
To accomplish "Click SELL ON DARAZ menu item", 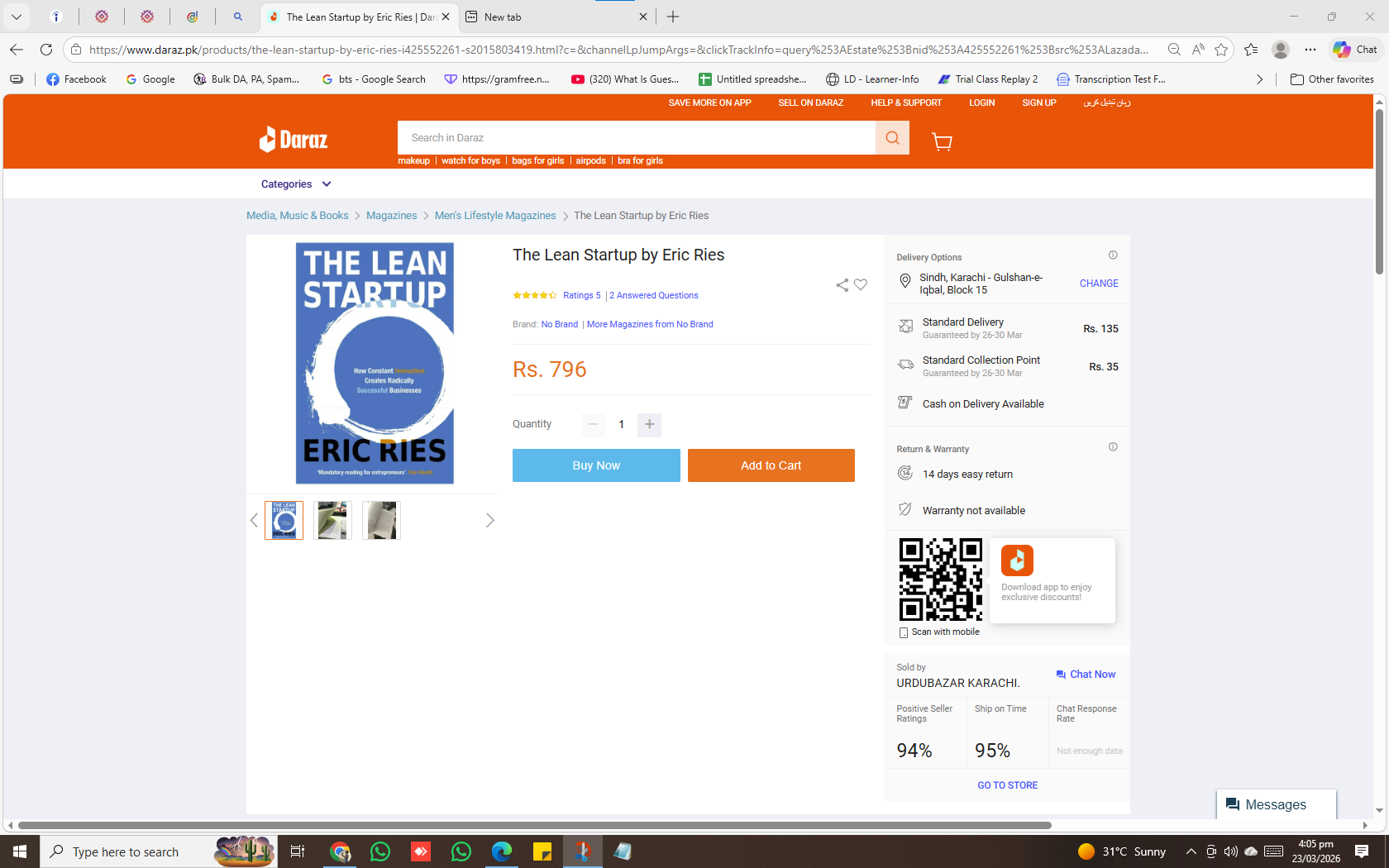I will tap(811, 103).
